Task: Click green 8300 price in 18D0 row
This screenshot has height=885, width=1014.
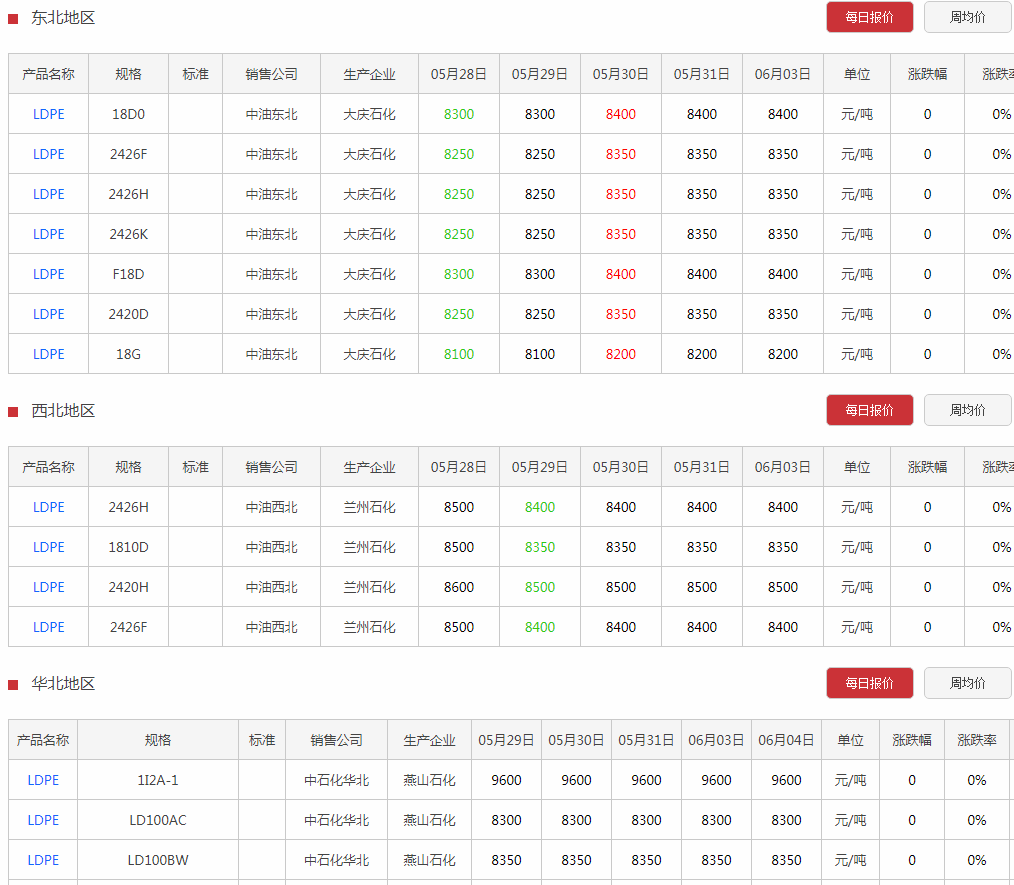Action: click(x=459, y=114)
